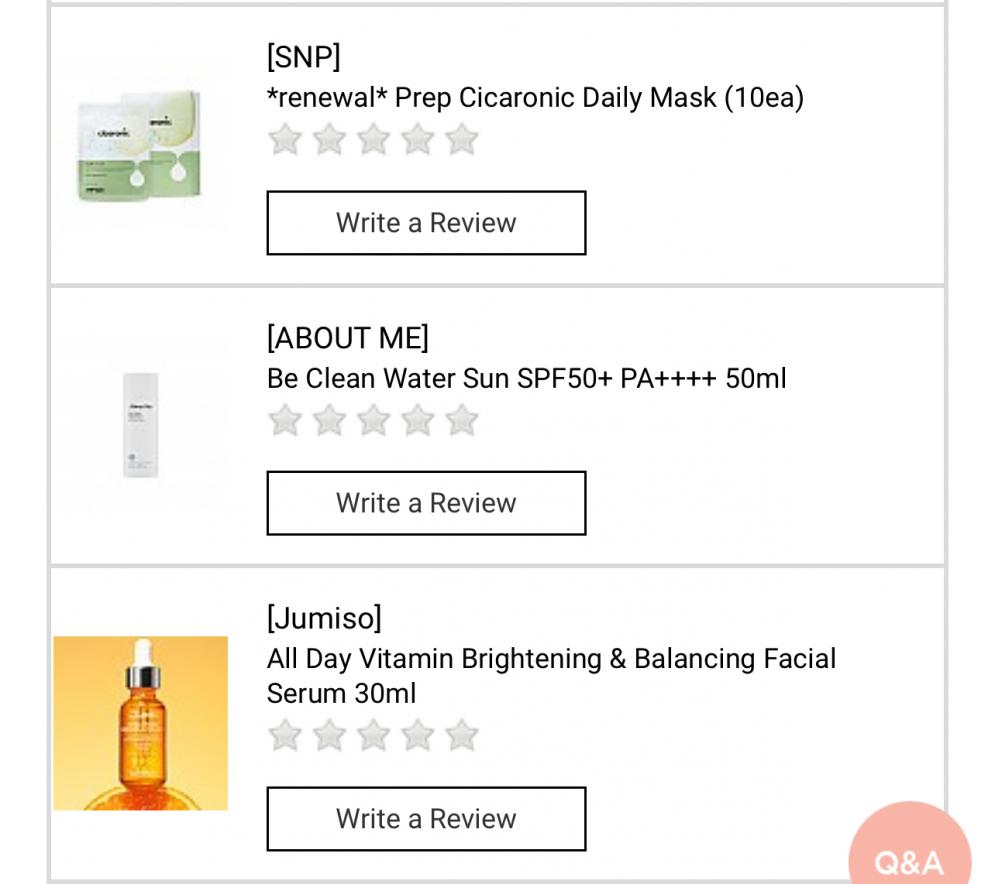Rate Jumiso Vitamin Serum five stars
Viewport: 995px width, 884px height.
461,736
